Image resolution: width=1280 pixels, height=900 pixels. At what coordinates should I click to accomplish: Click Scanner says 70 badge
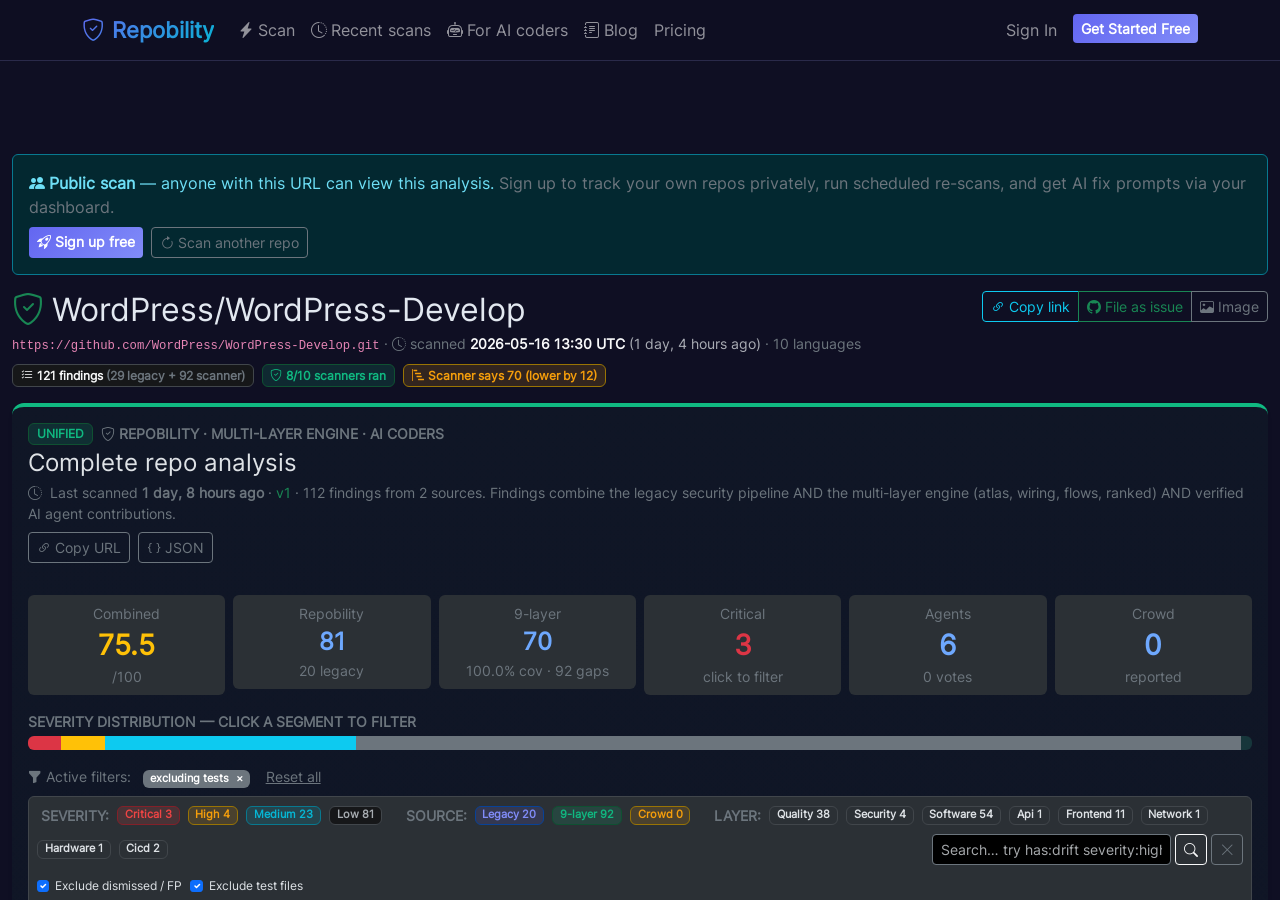[x=504, y=375]
